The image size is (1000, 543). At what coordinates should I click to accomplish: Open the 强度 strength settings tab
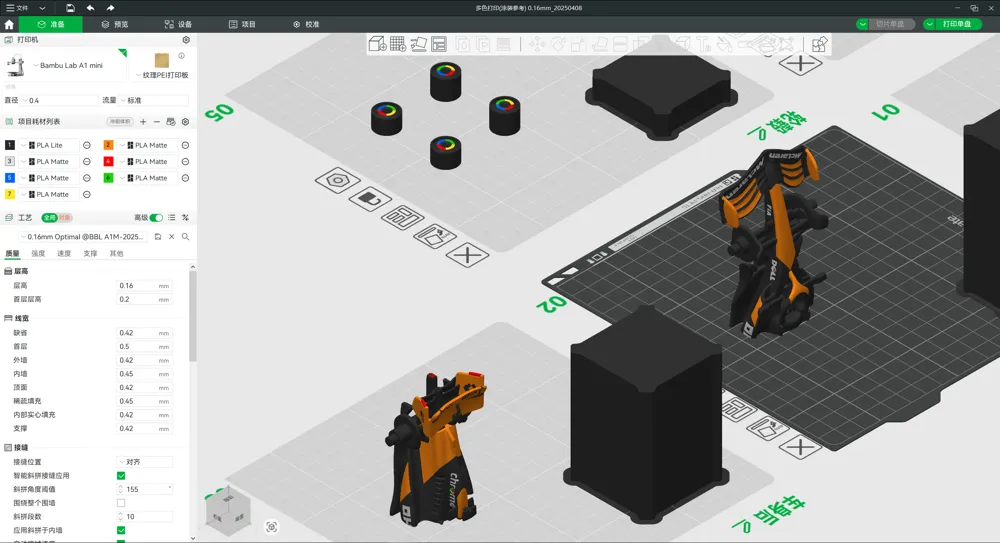(x=38, y=254)
